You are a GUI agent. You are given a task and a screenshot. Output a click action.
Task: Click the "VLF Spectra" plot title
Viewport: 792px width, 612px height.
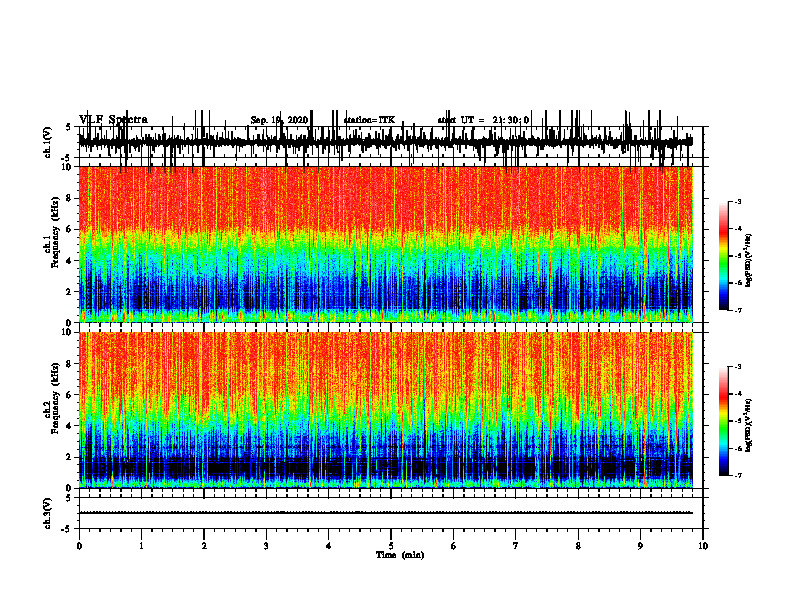point(113,120)
